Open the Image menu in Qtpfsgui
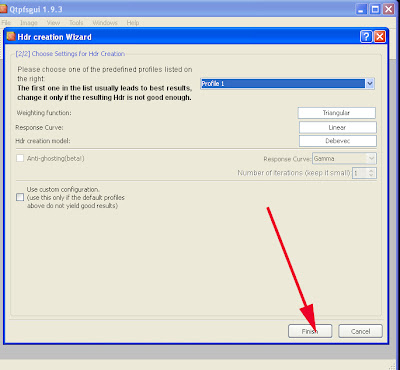This screenshot has height=370, width=400. coord(29,23)
